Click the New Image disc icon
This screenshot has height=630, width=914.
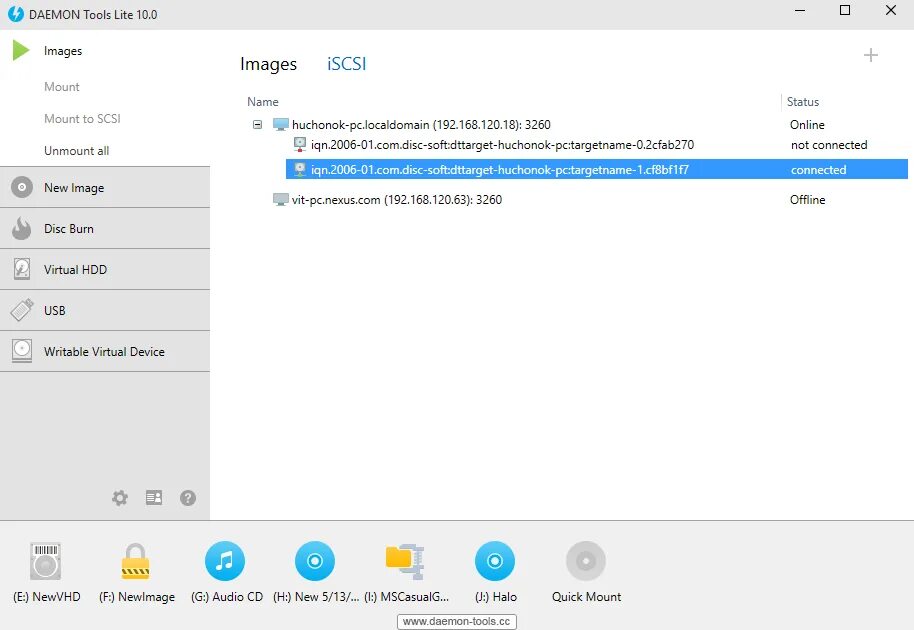pyautogui.click(x=22, y=187)
